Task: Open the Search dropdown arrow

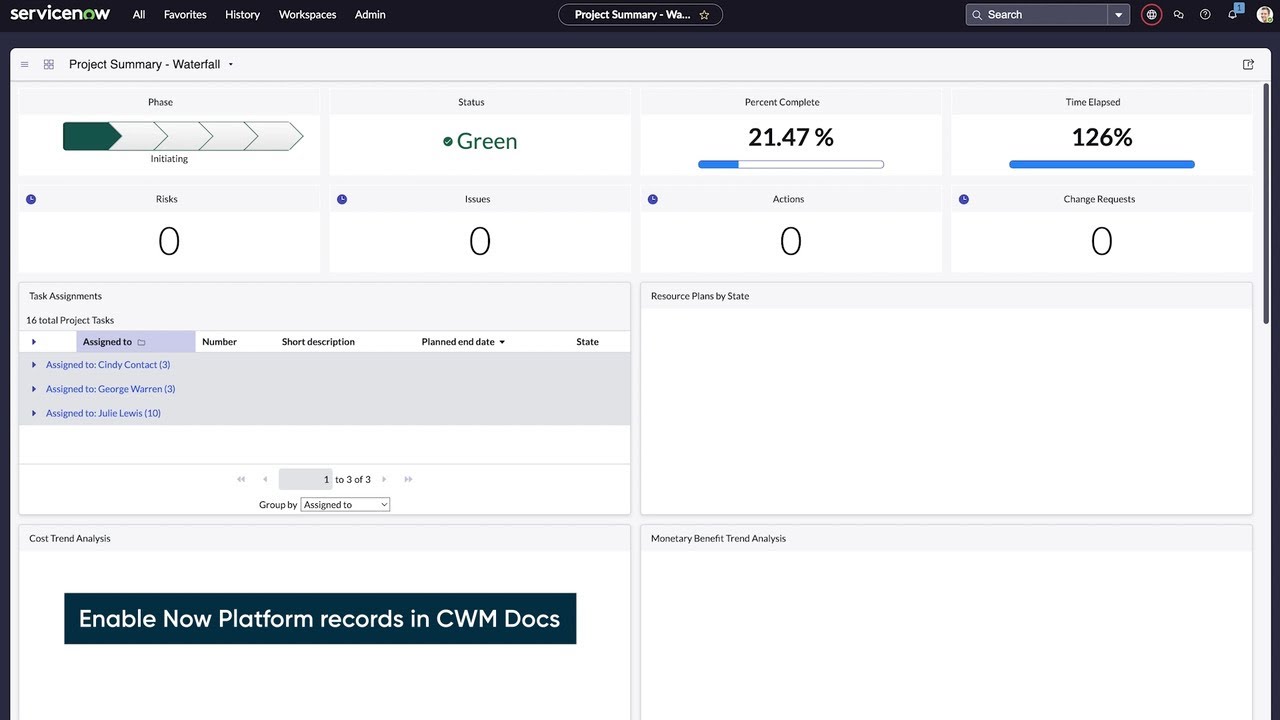Action: click(1119, 14)
